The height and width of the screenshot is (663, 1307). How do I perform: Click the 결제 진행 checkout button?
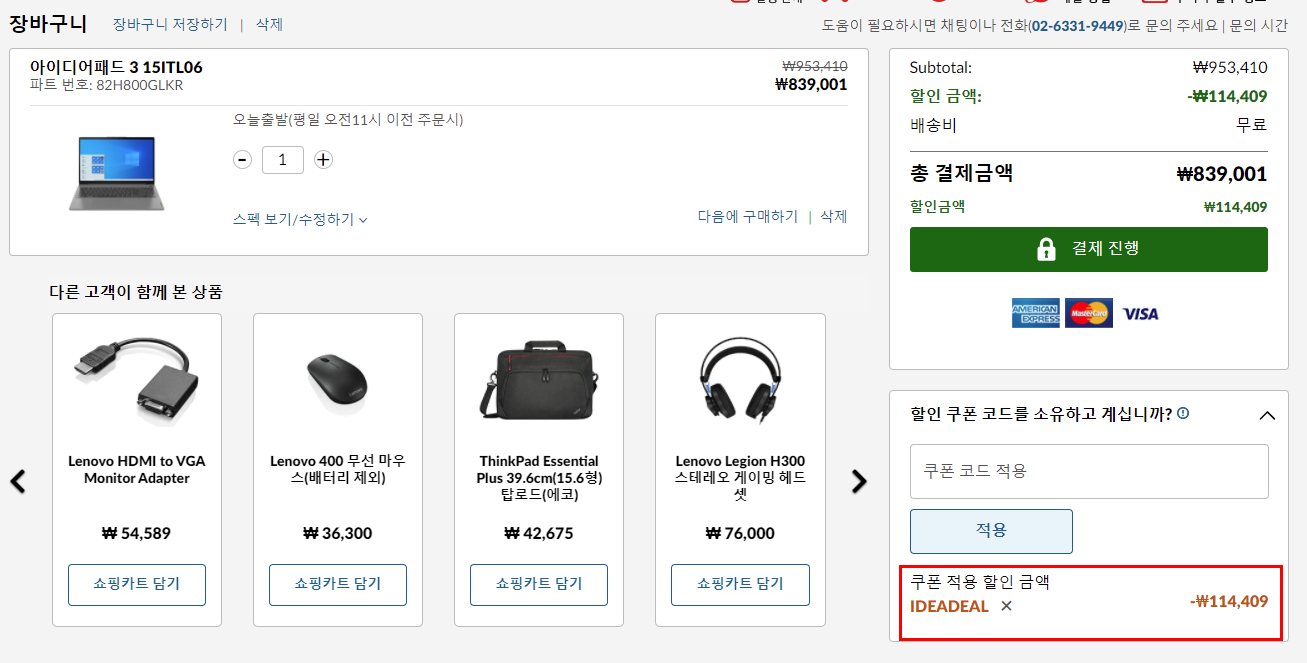pos(1088,249)
